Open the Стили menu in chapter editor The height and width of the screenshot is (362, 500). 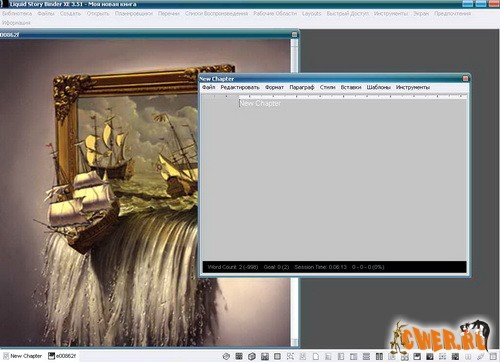pyautogui.click(x=327, y=87)
